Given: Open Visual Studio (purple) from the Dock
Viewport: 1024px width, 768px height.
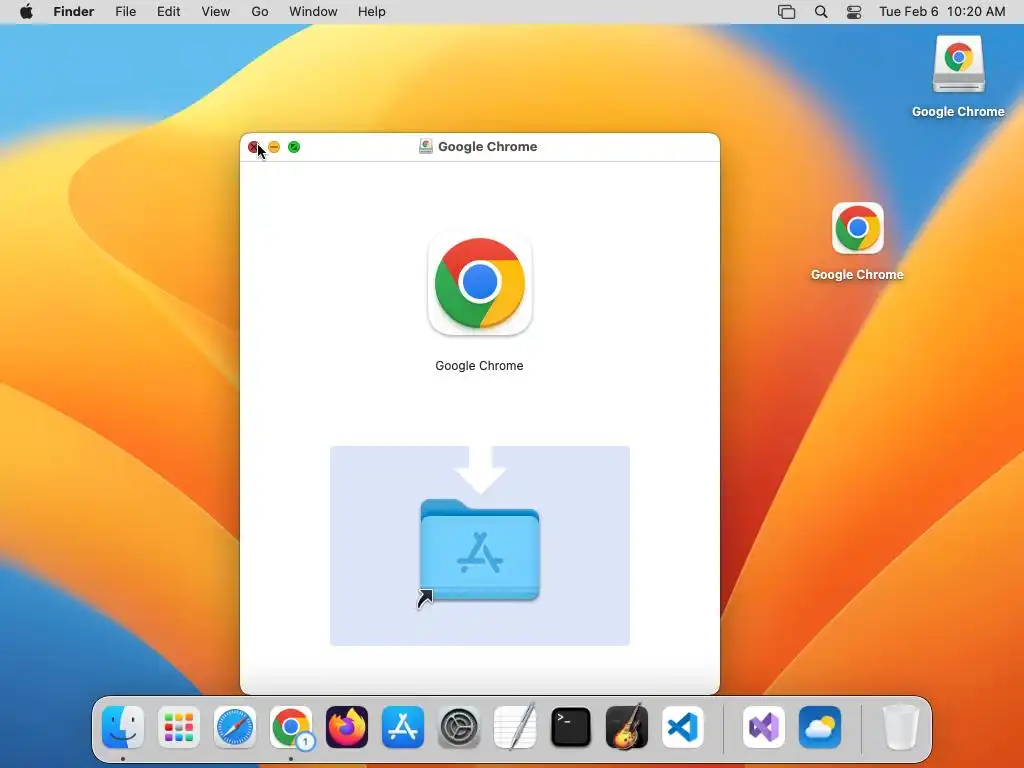Looking at the screenshot, I should click(x=764, y=727).
